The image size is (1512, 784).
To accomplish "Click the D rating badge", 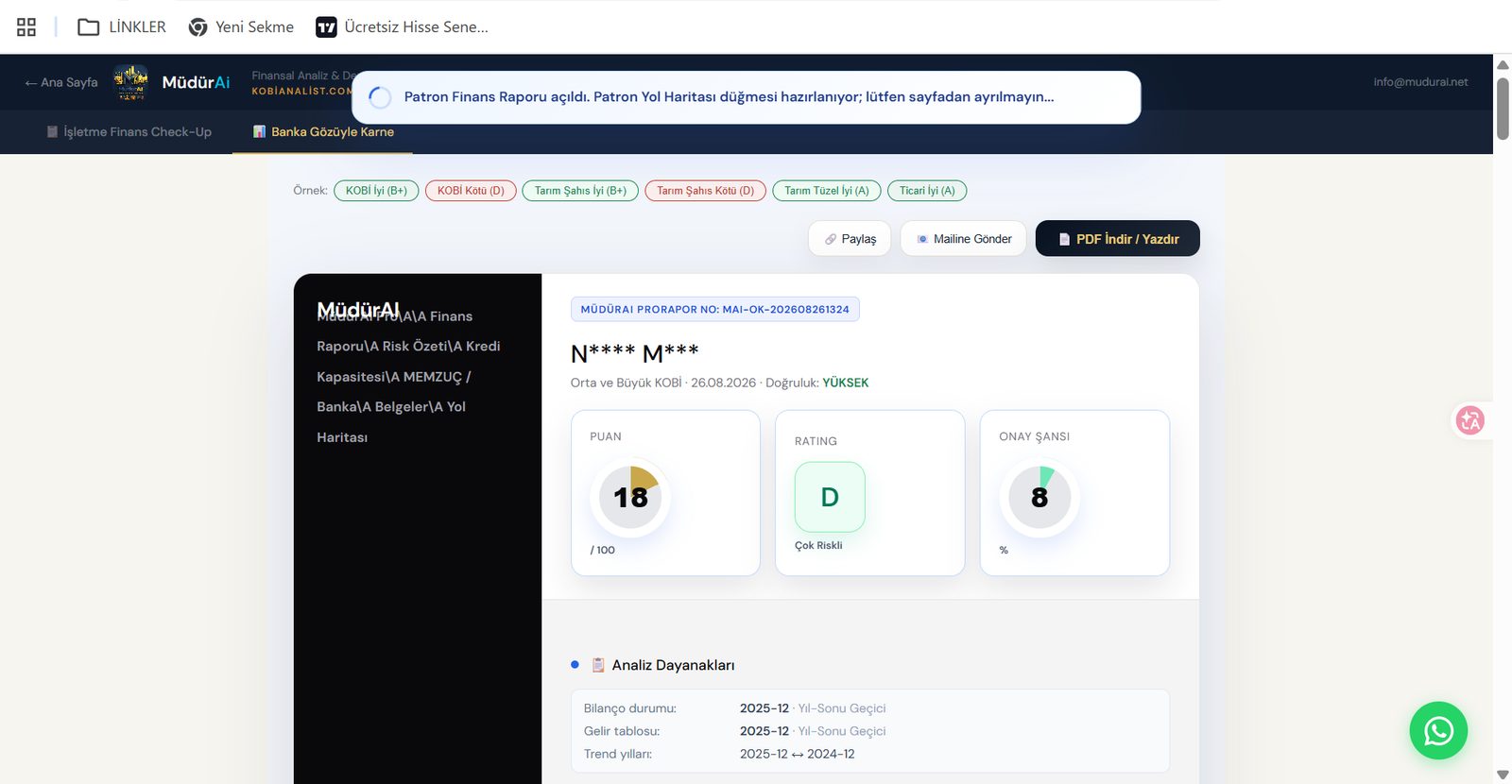I will pyautogui.click(x=830, y=497).
